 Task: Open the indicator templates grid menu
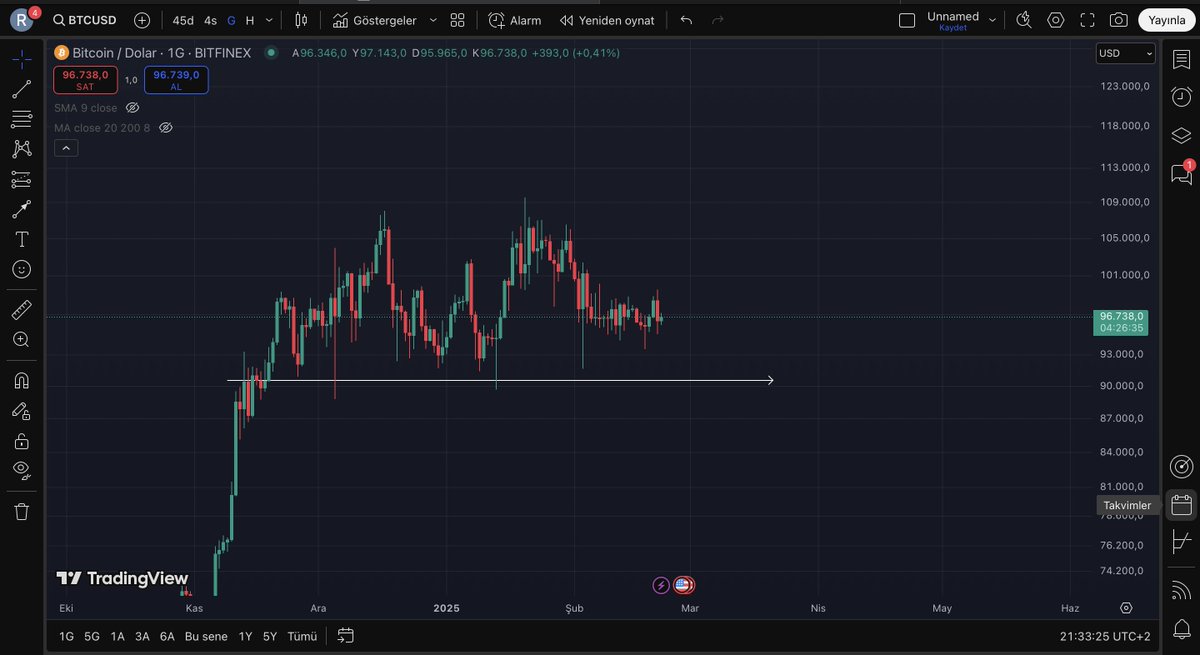point(457,20)
